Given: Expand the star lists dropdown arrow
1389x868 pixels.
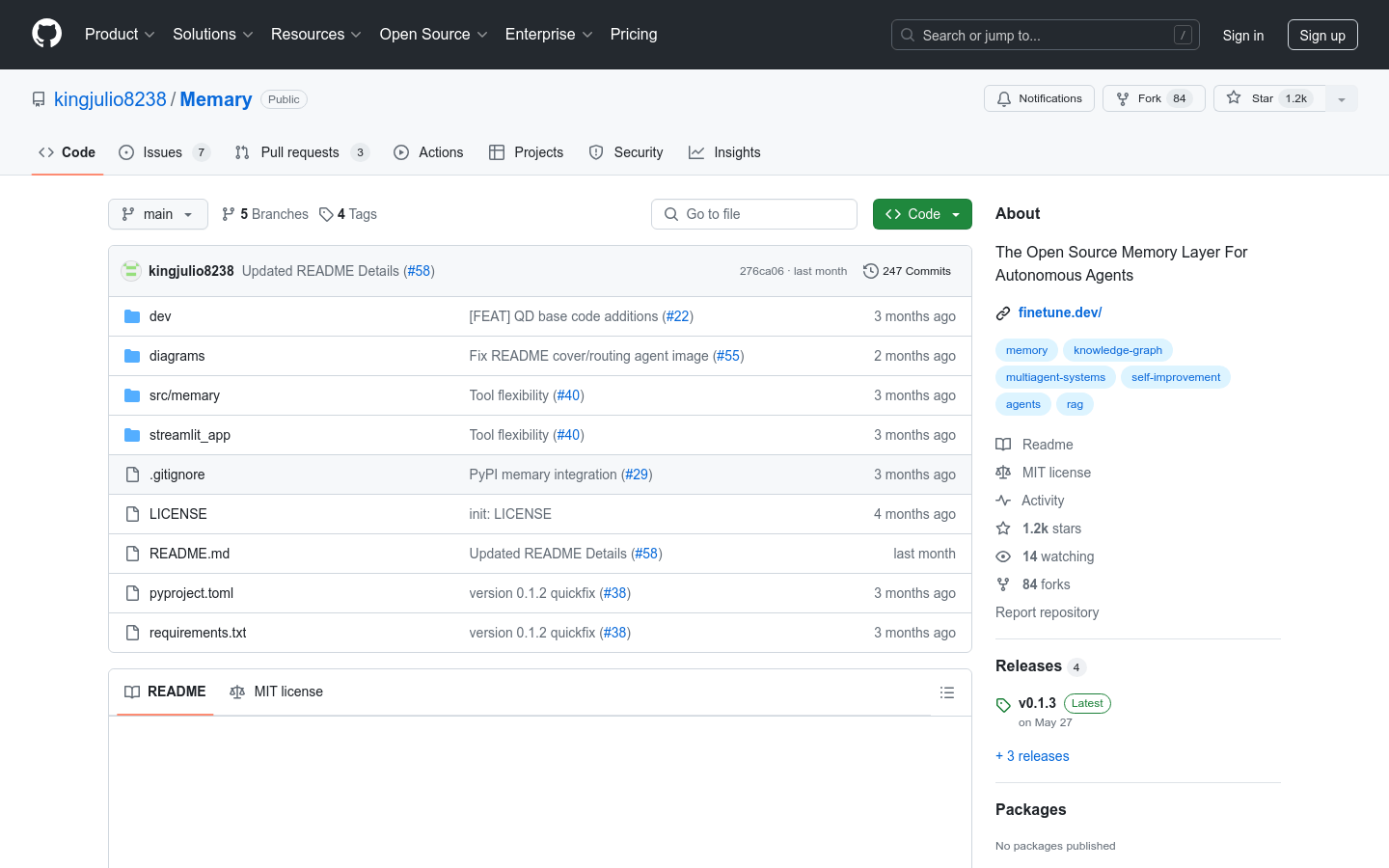Looking at the screenshot, I should coord(1342,99).
